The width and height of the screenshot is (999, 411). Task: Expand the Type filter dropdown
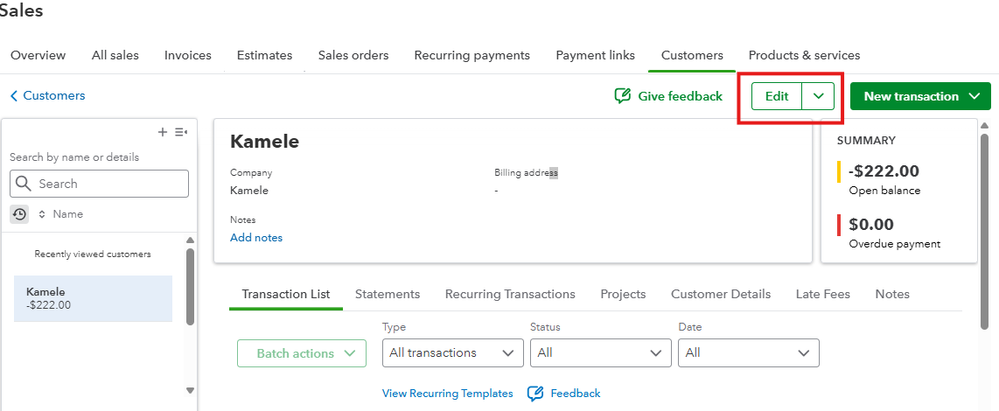453,352
